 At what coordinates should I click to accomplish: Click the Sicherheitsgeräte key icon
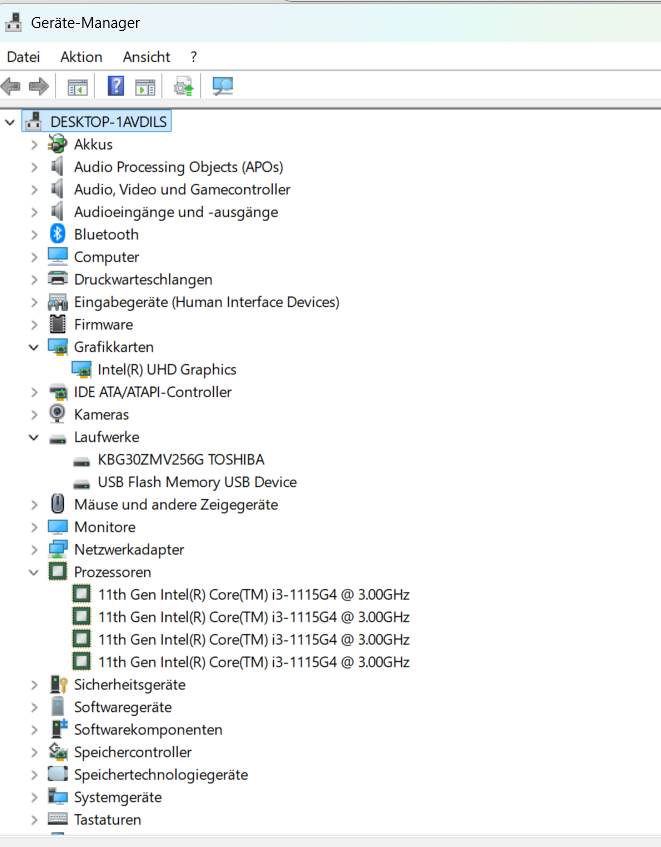coord(58,684)
